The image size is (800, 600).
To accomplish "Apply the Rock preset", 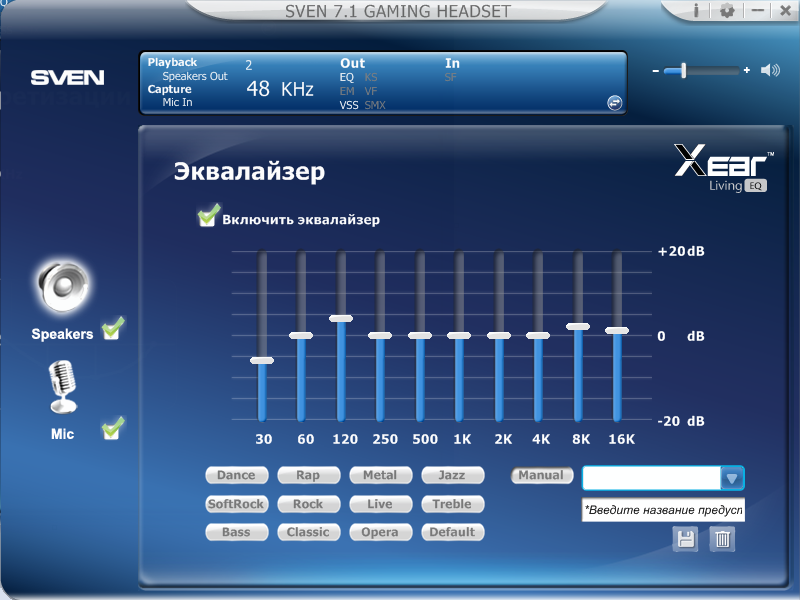I will tap(309, 504).
